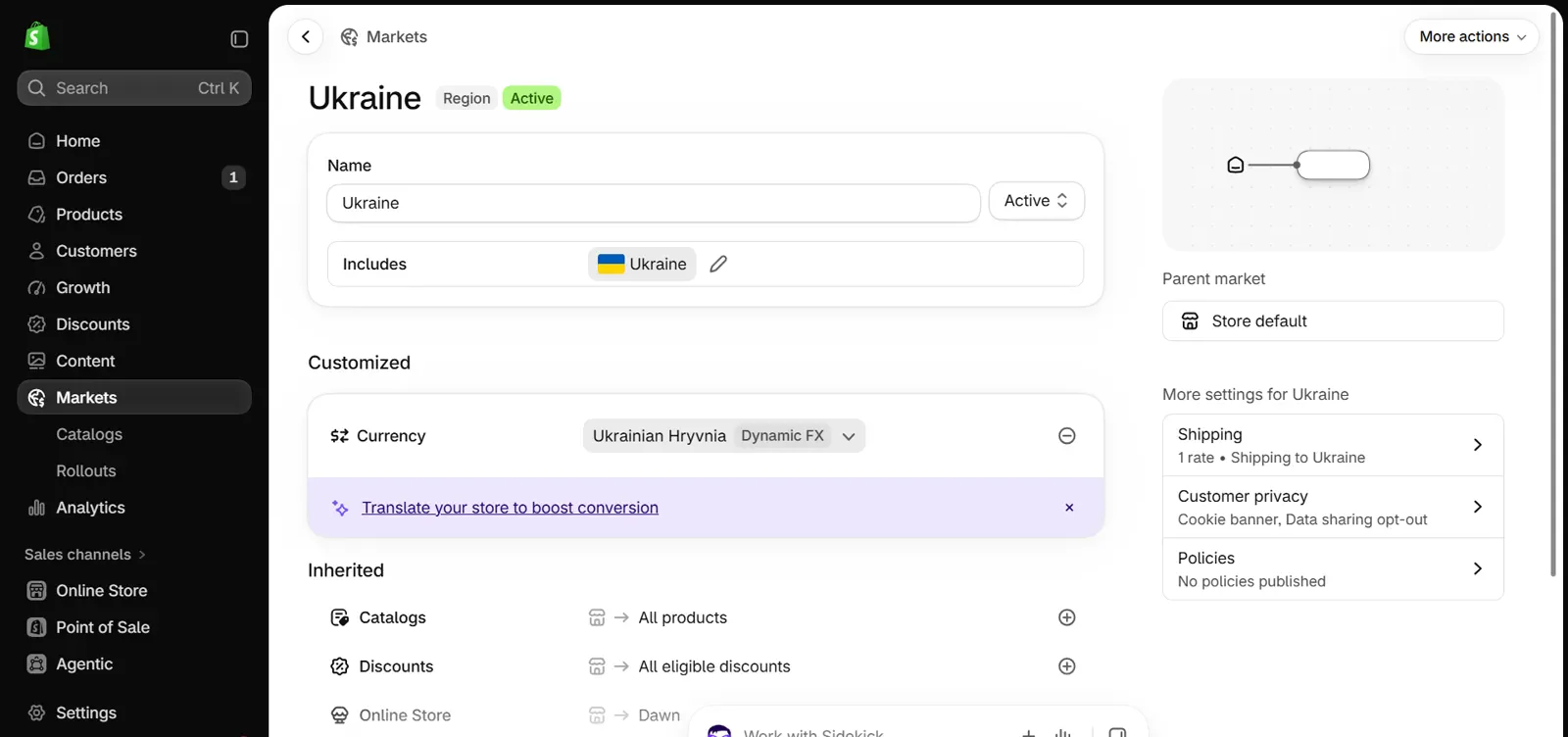Open the Customer privacy row chevron

click(x=1478, y=507)
